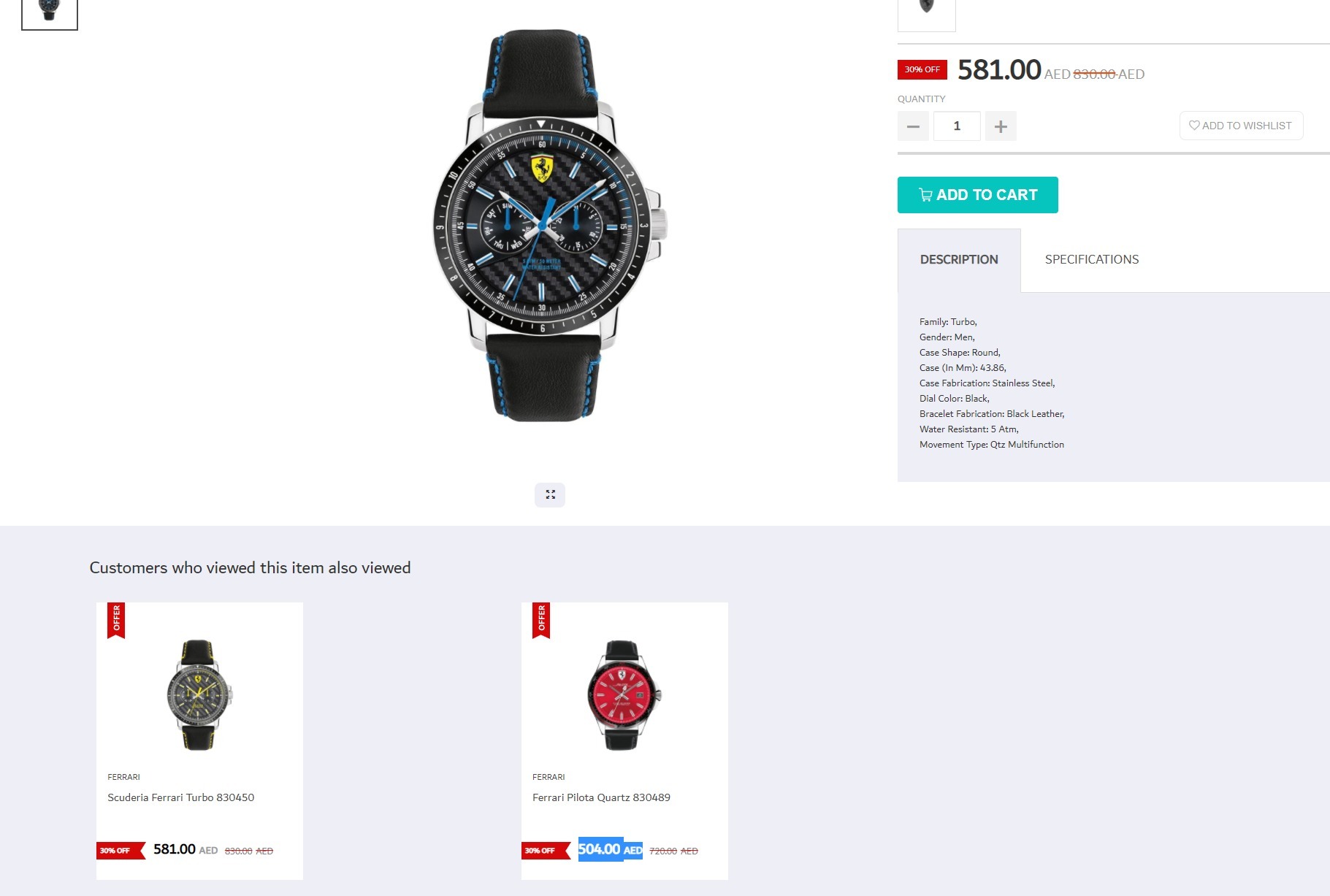This screenshot has width=1330, height=896.
Task: Click the OFFER ribbon on Turbo 830450 card
Action: [x=116, y=620]
